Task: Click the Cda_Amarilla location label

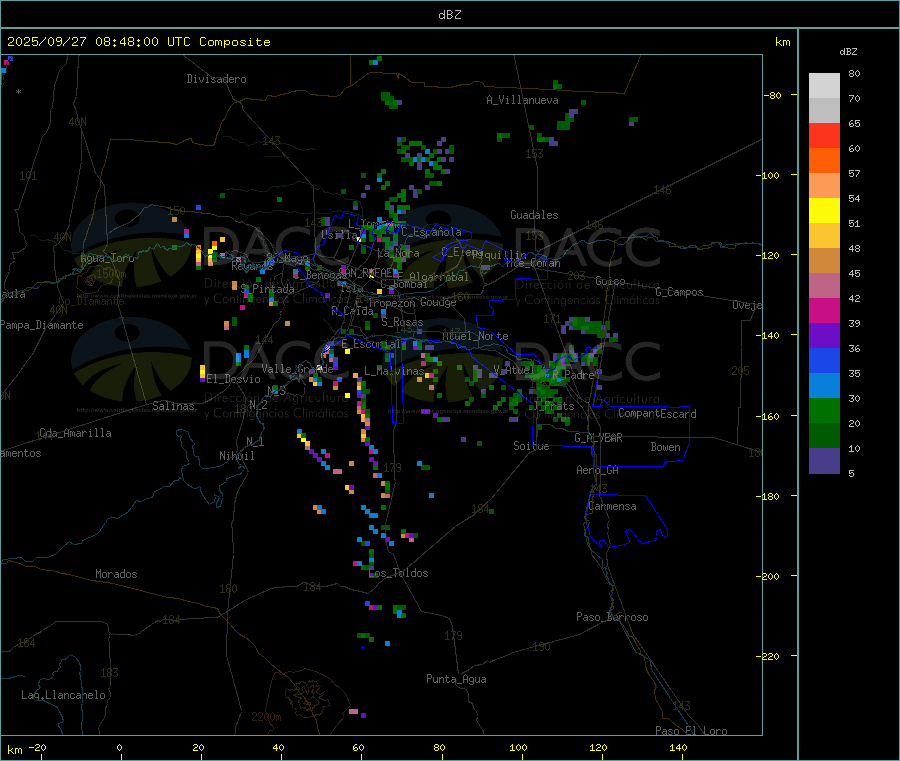Action: pos(75,433)
